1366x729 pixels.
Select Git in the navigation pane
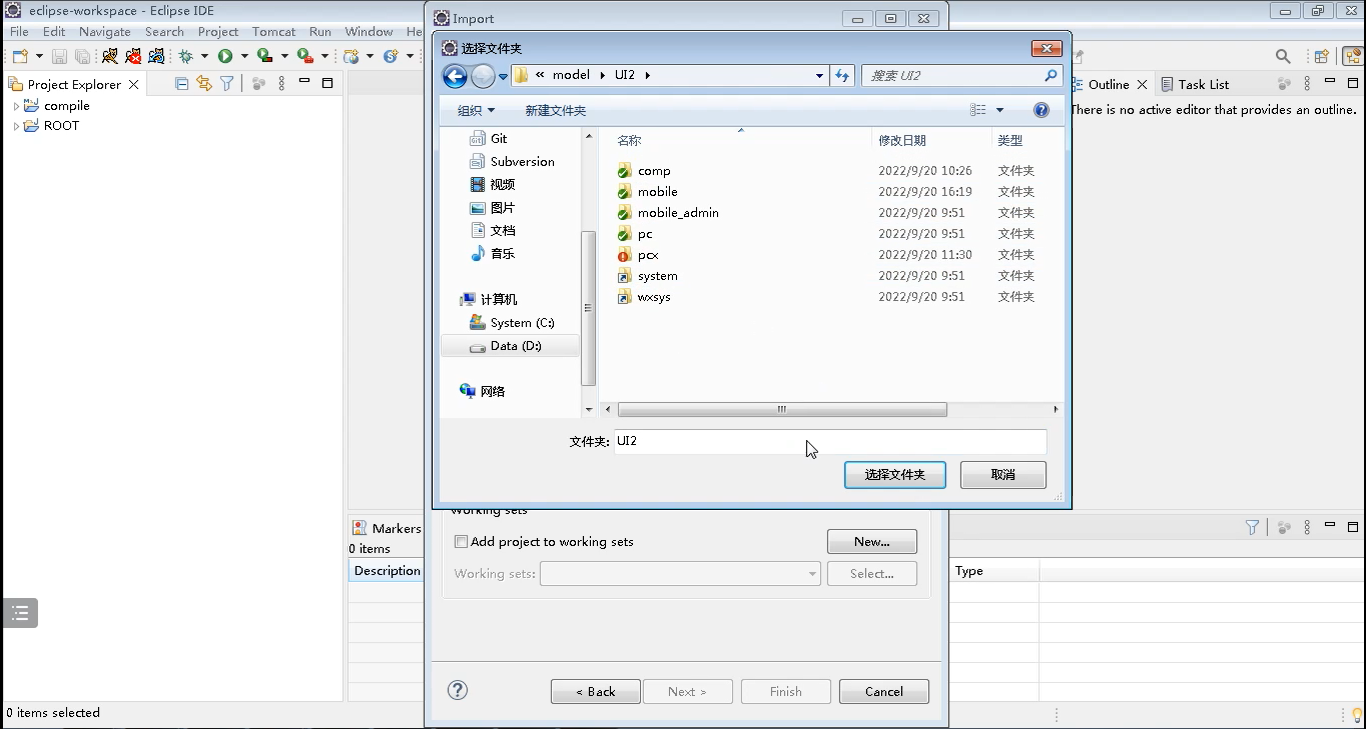coord(498,139)
